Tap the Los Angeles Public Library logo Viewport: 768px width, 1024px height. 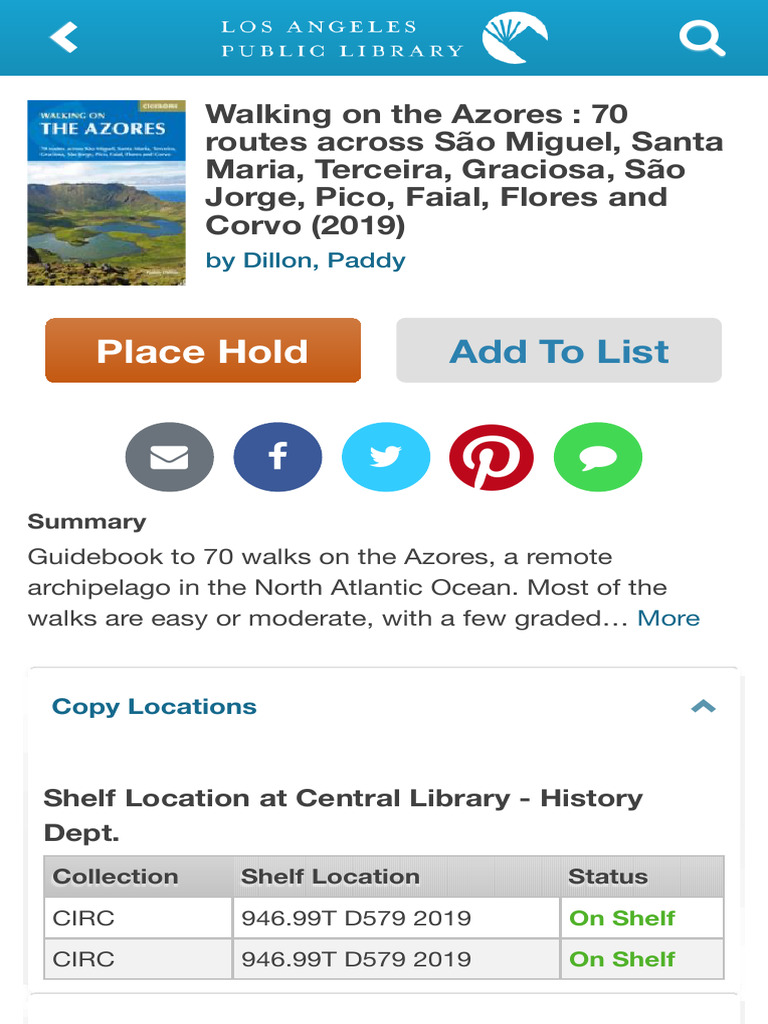[x=385, y=38]
